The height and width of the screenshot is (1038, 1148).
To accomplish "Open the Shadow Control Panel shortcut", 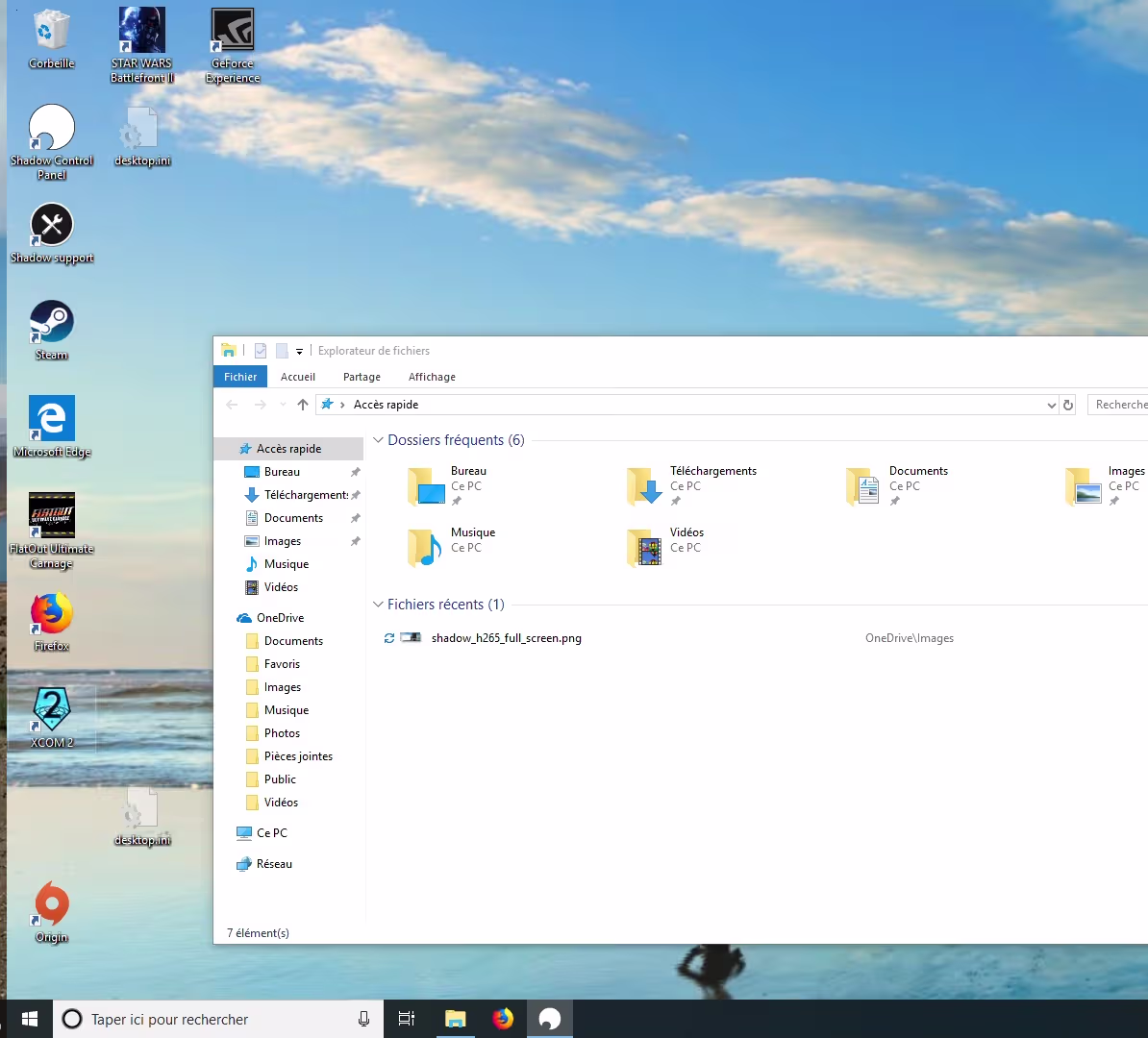I will click(x=52, y=130).
